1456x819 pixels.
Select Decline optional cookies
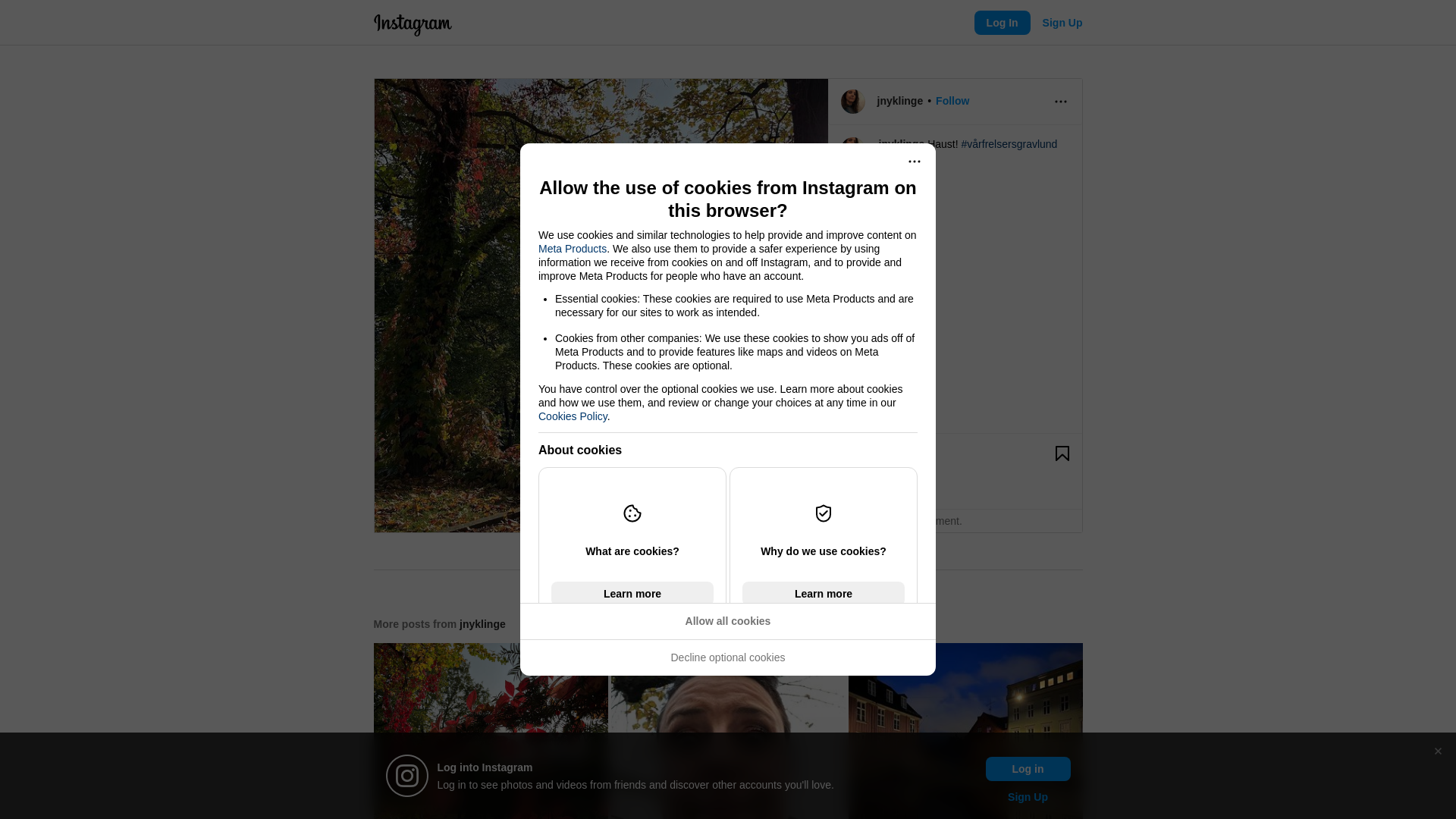[728, 657]
